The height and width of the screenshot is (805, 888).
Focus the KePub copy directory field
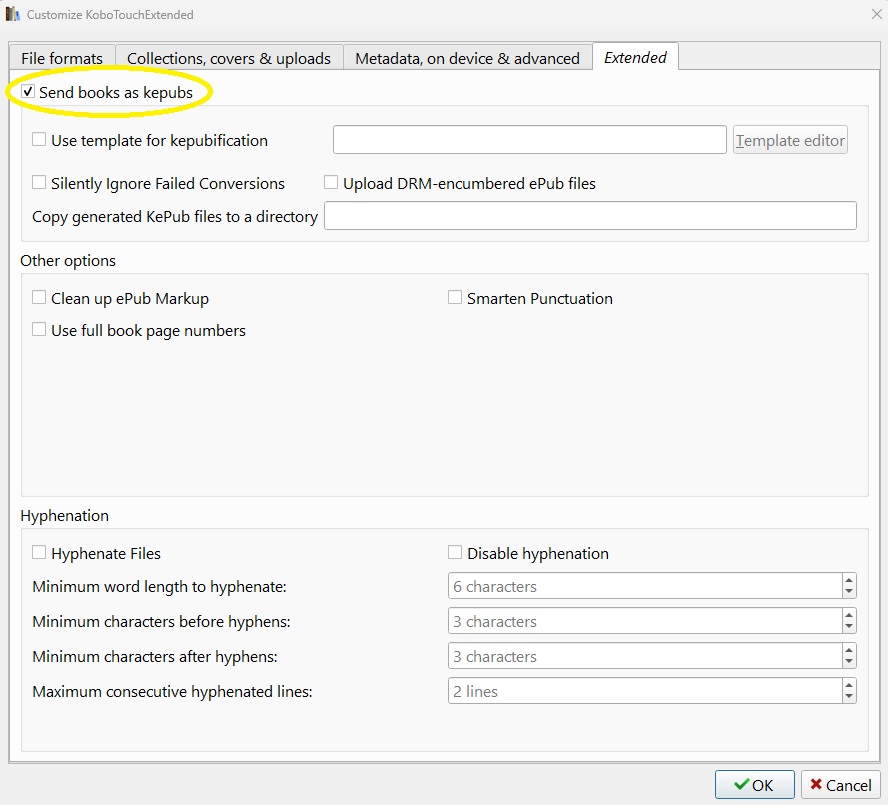coord(590,216)
